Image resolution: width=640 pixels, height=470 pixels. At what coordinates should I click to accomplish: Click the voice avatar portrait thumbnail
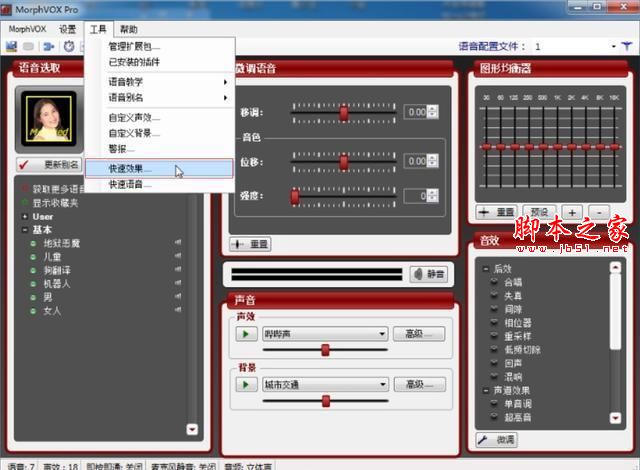pyautogui.click(x=49, y=119)
